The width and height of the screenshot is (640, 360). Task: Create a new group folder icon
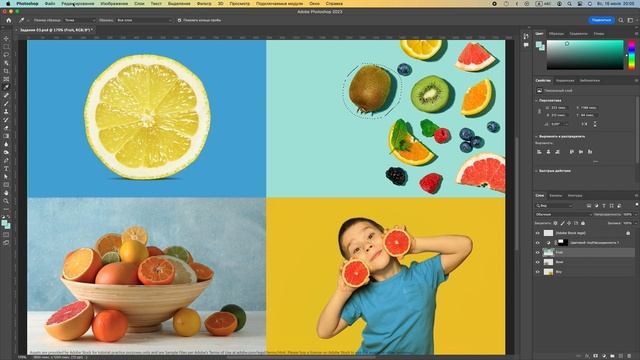click(x=613, y=356)
